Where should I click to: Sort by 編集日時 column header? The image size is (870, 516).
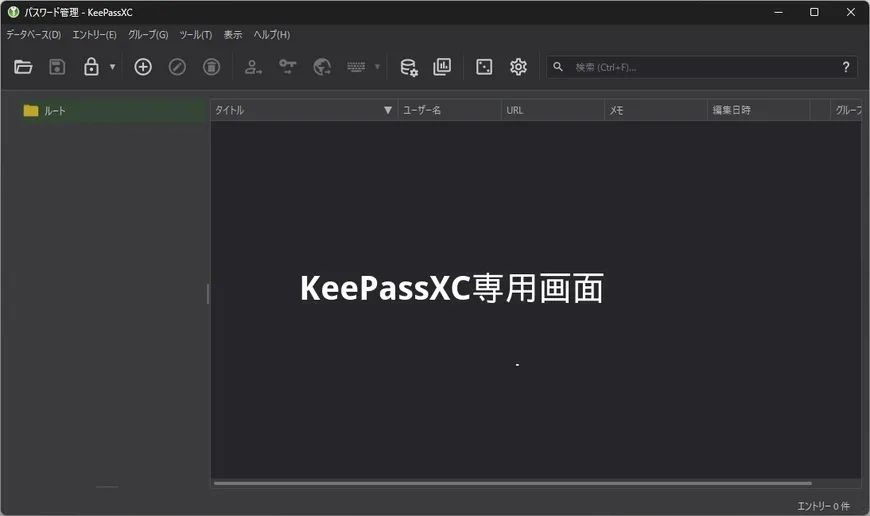758,110
